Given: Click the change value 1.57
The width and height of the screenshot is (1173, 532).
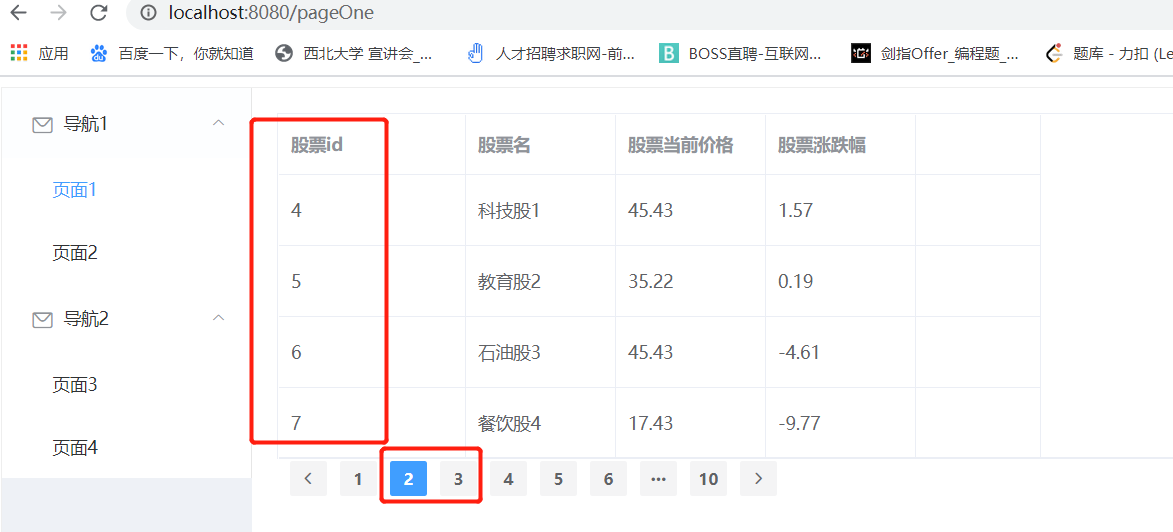Looking at the screenshot, I should tap(795, 211).
